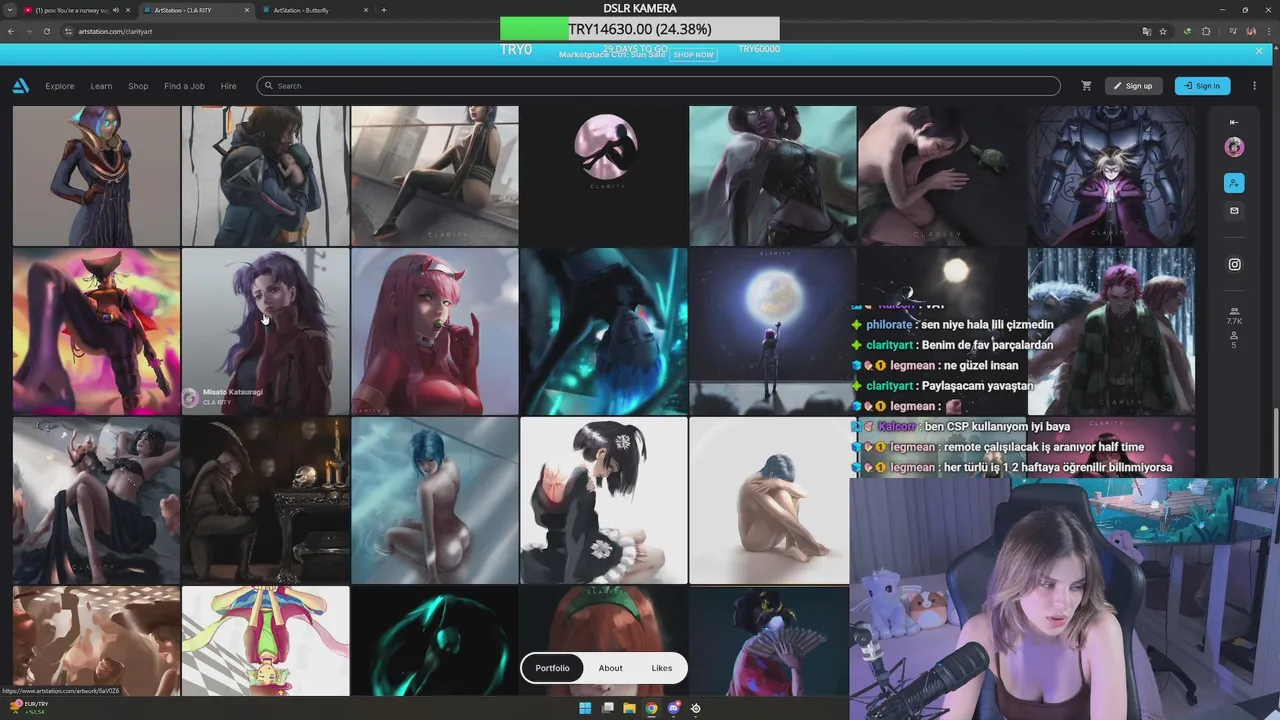Focus the ArtStation search field
The height and width of the screenshot is (720, 1280).
(x=658, y=86)
